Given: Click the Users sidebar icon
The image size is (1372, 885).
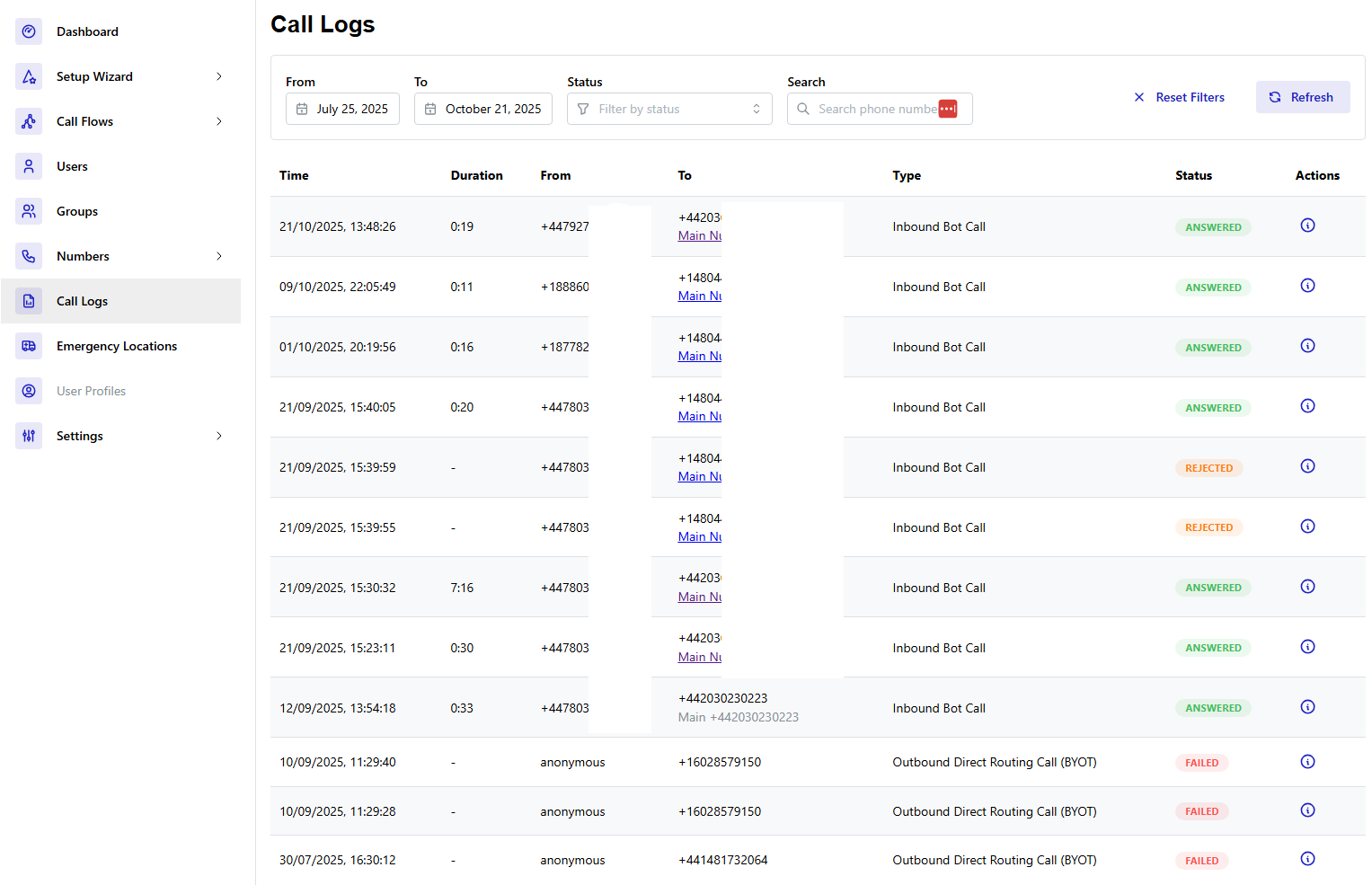Looking at the screenshot, I should (29, 166).
